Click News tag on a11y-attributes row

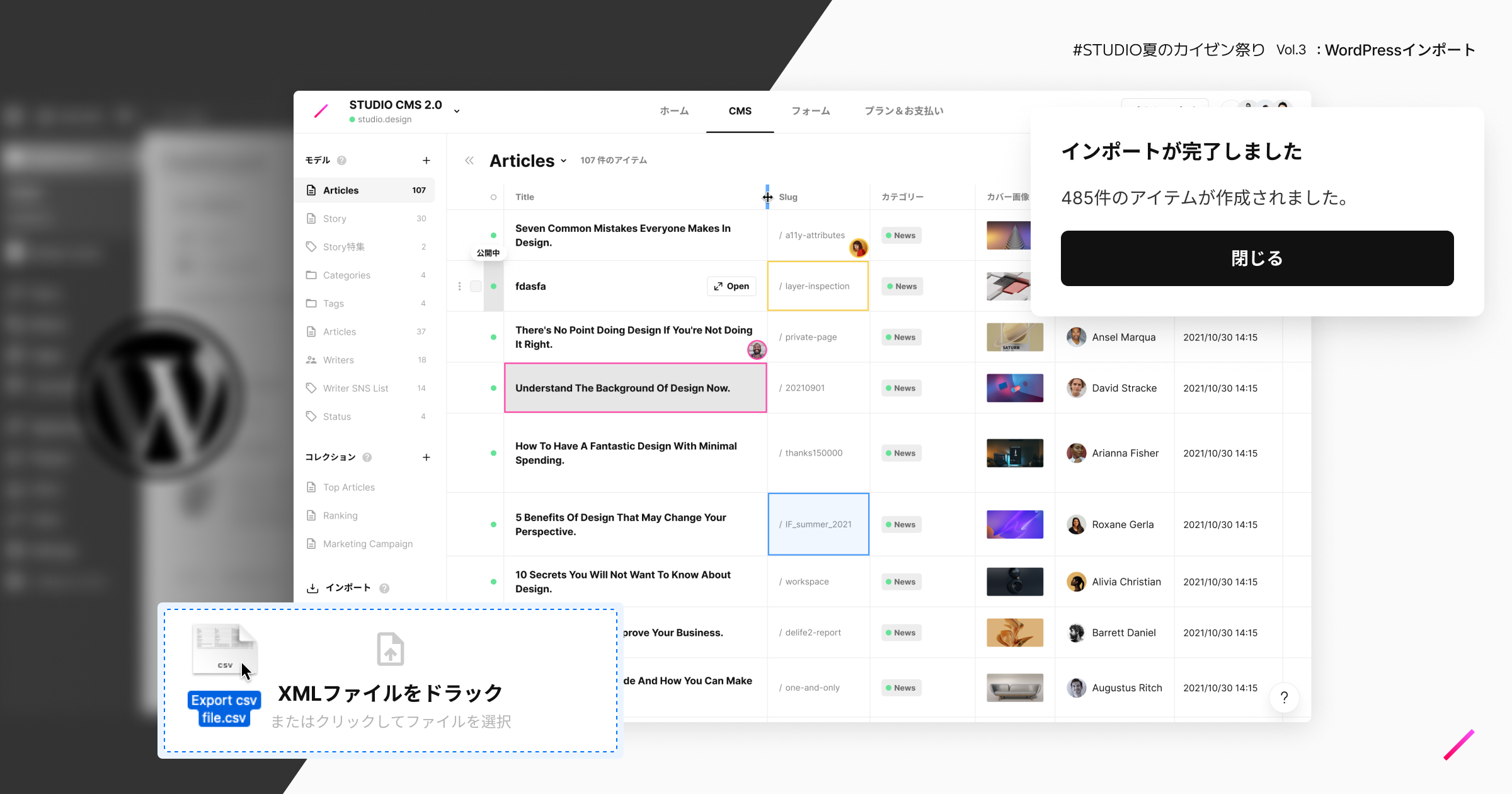point(902,236)
